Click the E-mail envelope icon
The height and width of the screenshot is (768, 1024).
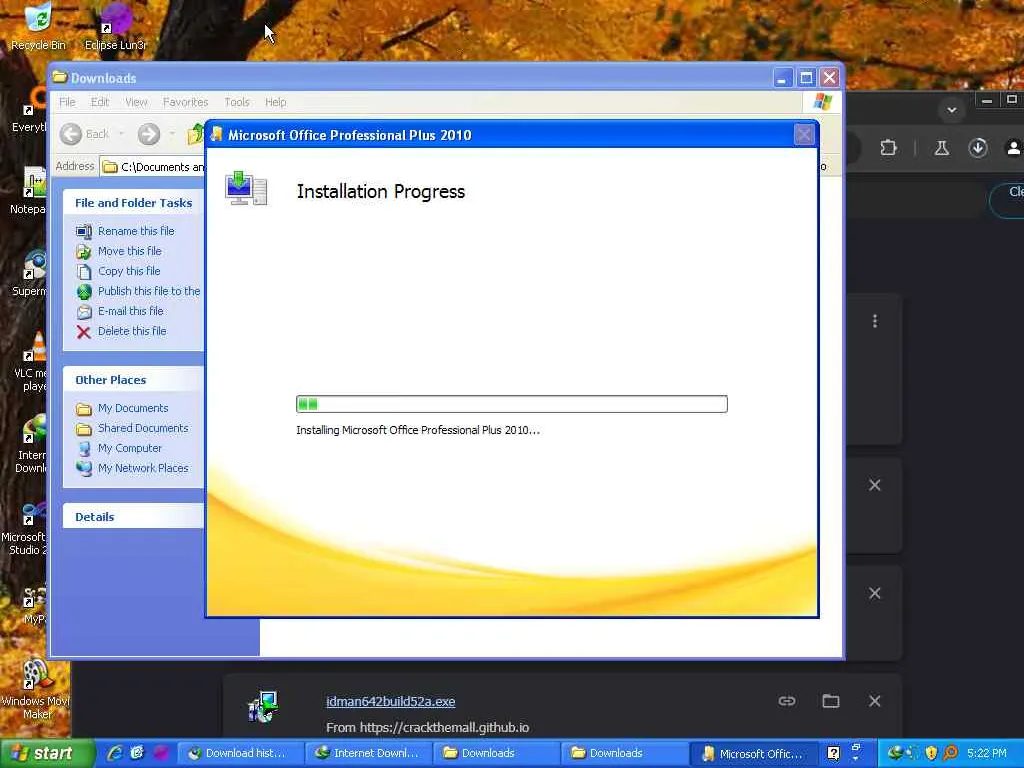tap(84, 312)
